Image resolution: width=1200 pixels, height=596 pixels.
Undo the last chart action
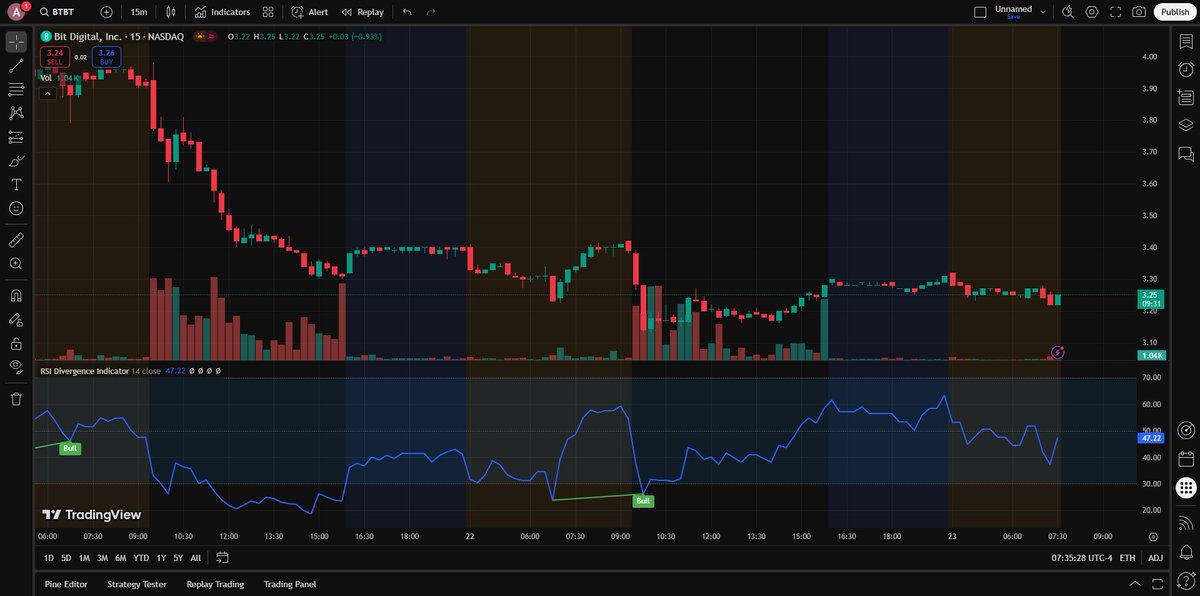(407, 12)
